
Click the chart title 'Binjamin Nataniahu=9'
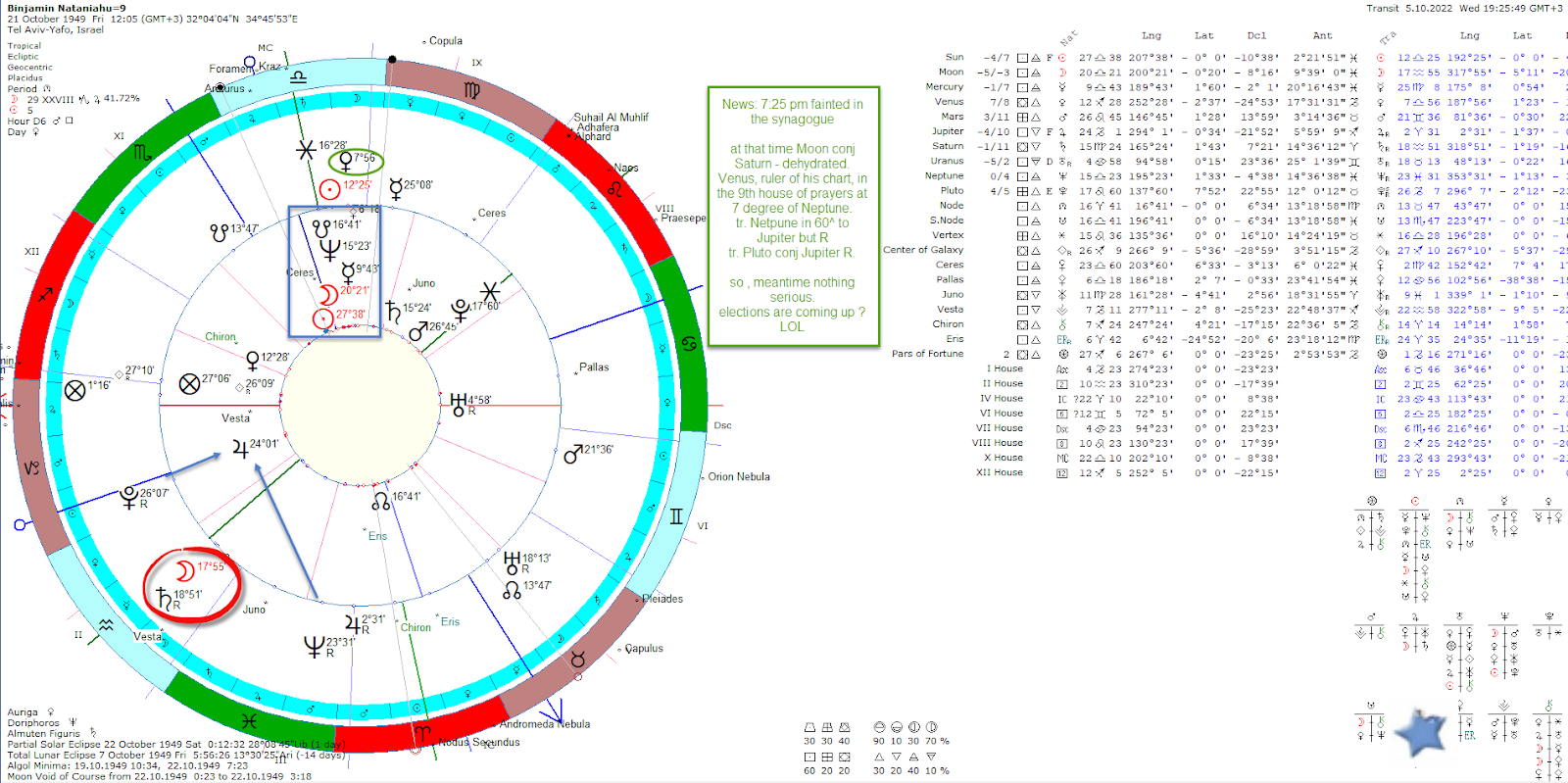[67, 8]
